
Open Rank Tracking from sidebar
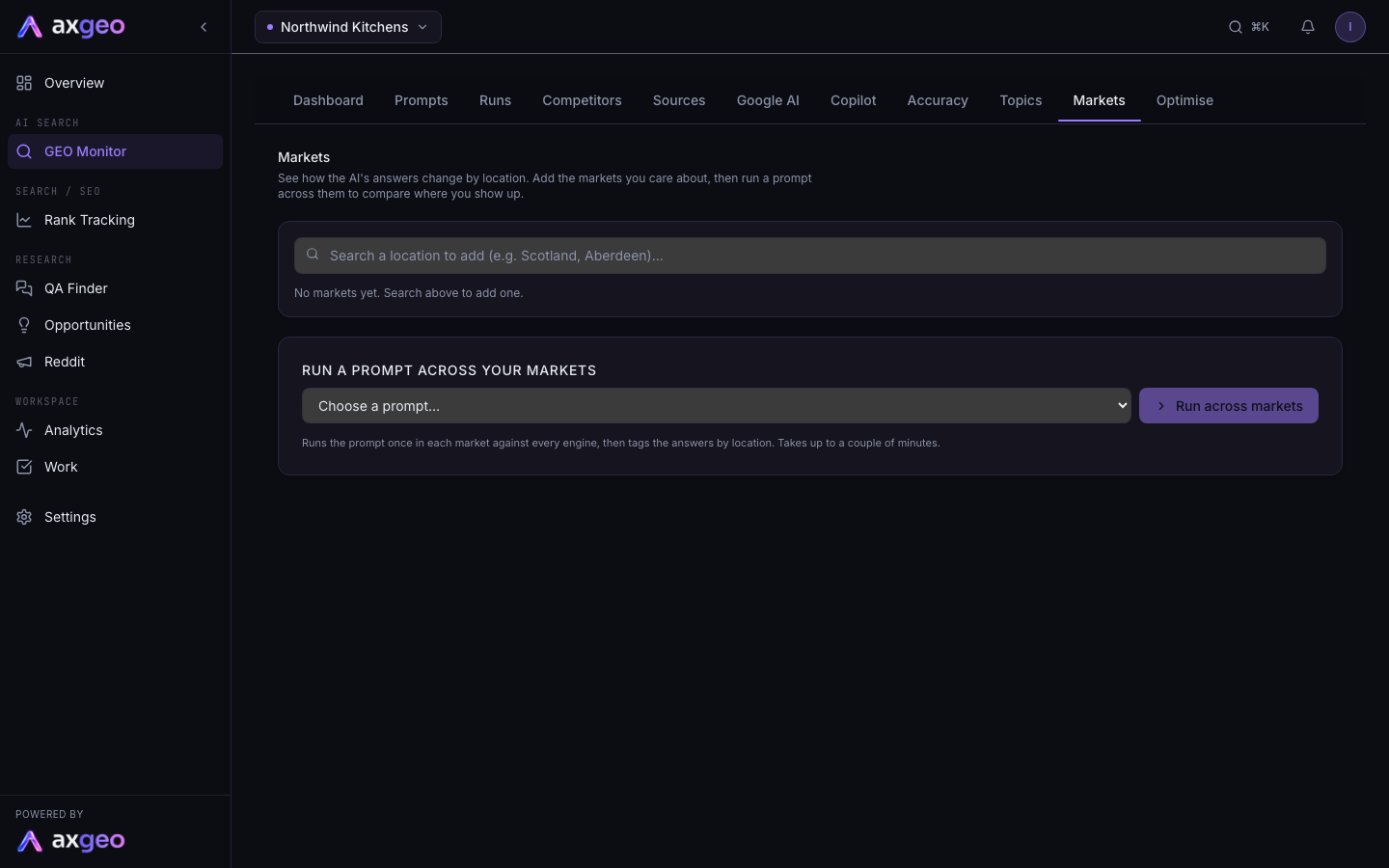pyautogui.click(x=115, y=220)
